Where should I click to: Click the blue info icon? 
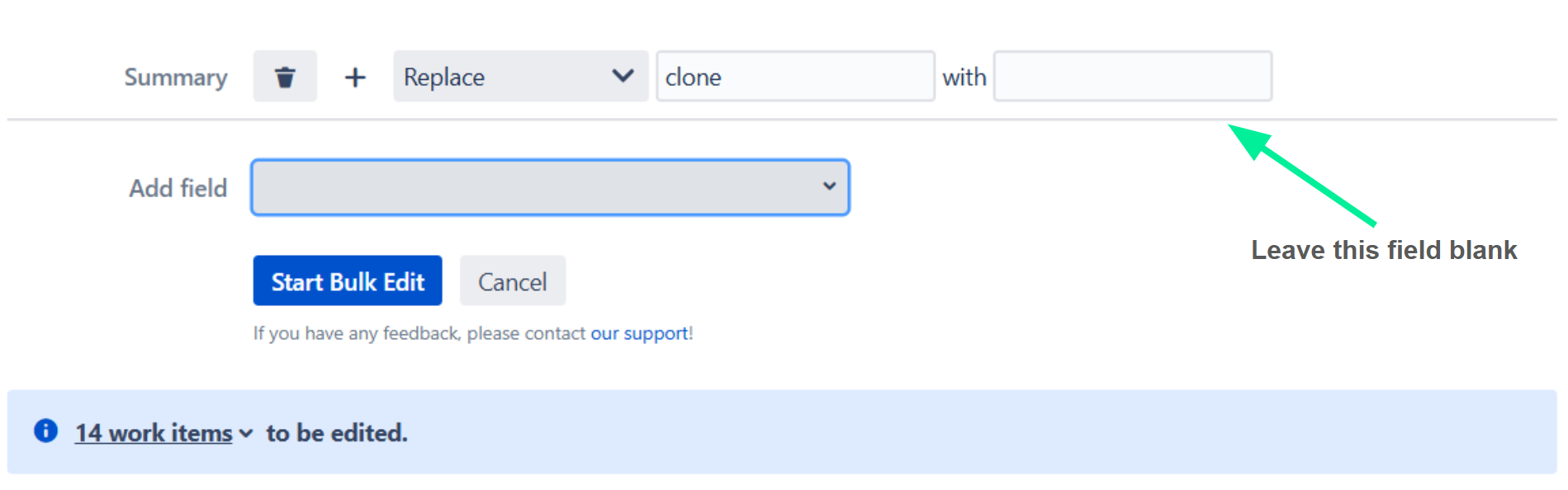[46, 431]
